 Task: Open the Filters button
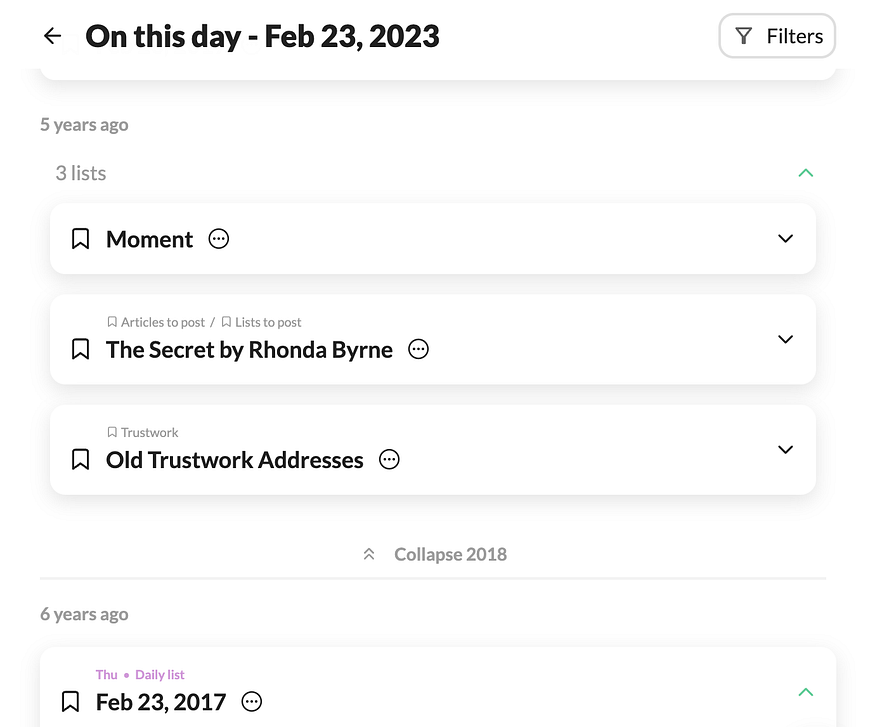[x=777, y=37]
